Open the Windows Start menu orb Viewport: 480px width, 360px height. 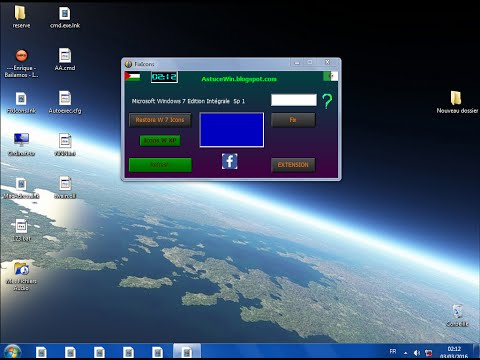coord(12,352)
